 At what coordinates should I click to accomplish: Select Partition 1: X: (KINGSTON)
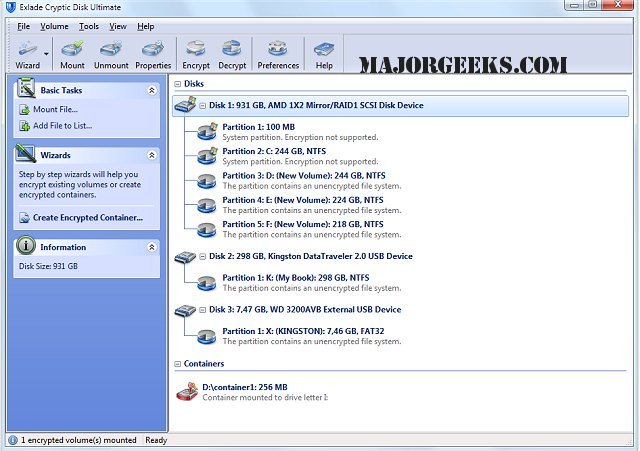tap(303, 331)
